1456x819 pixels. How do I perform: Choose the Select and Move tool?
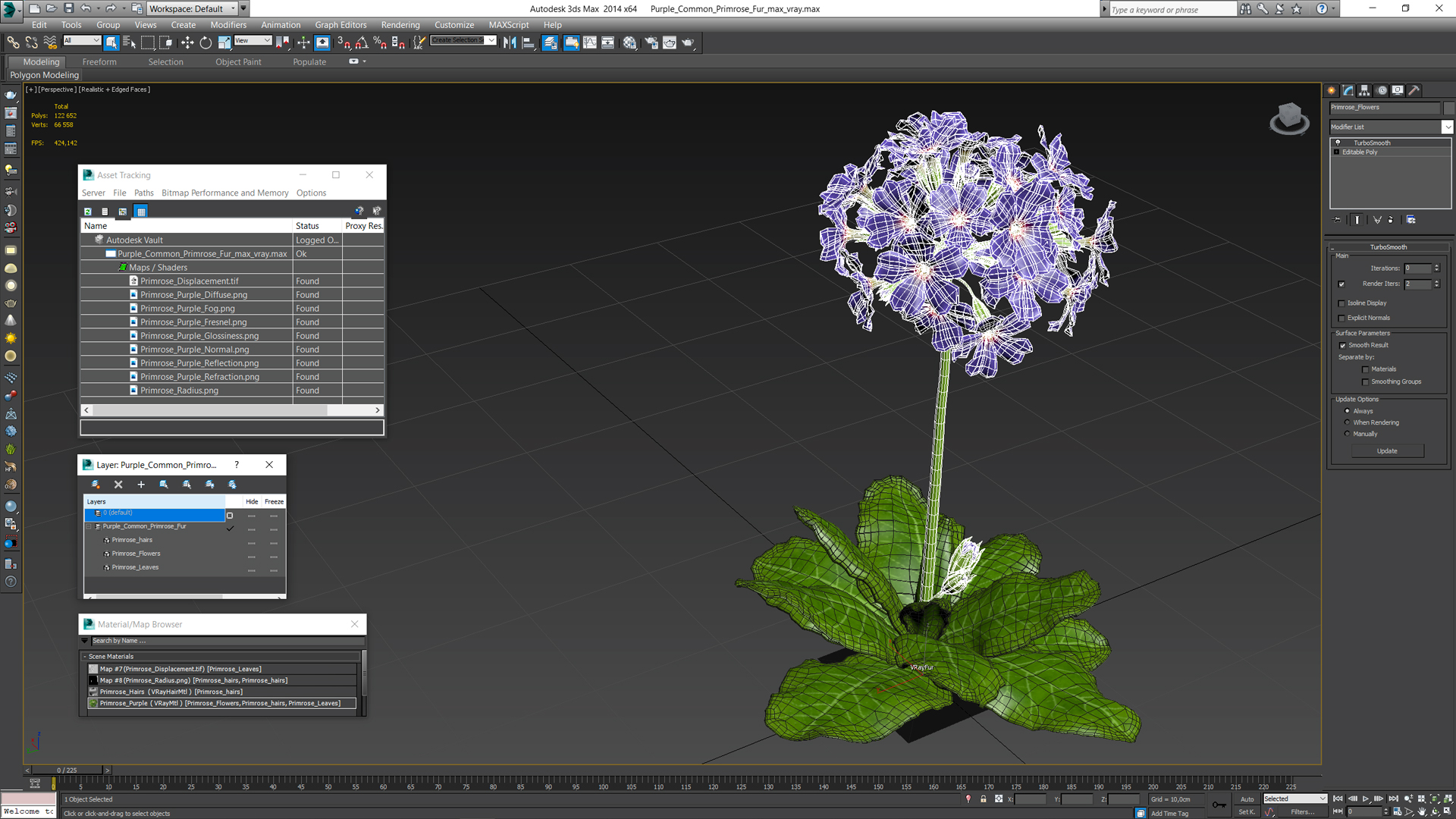click(187, 42)
